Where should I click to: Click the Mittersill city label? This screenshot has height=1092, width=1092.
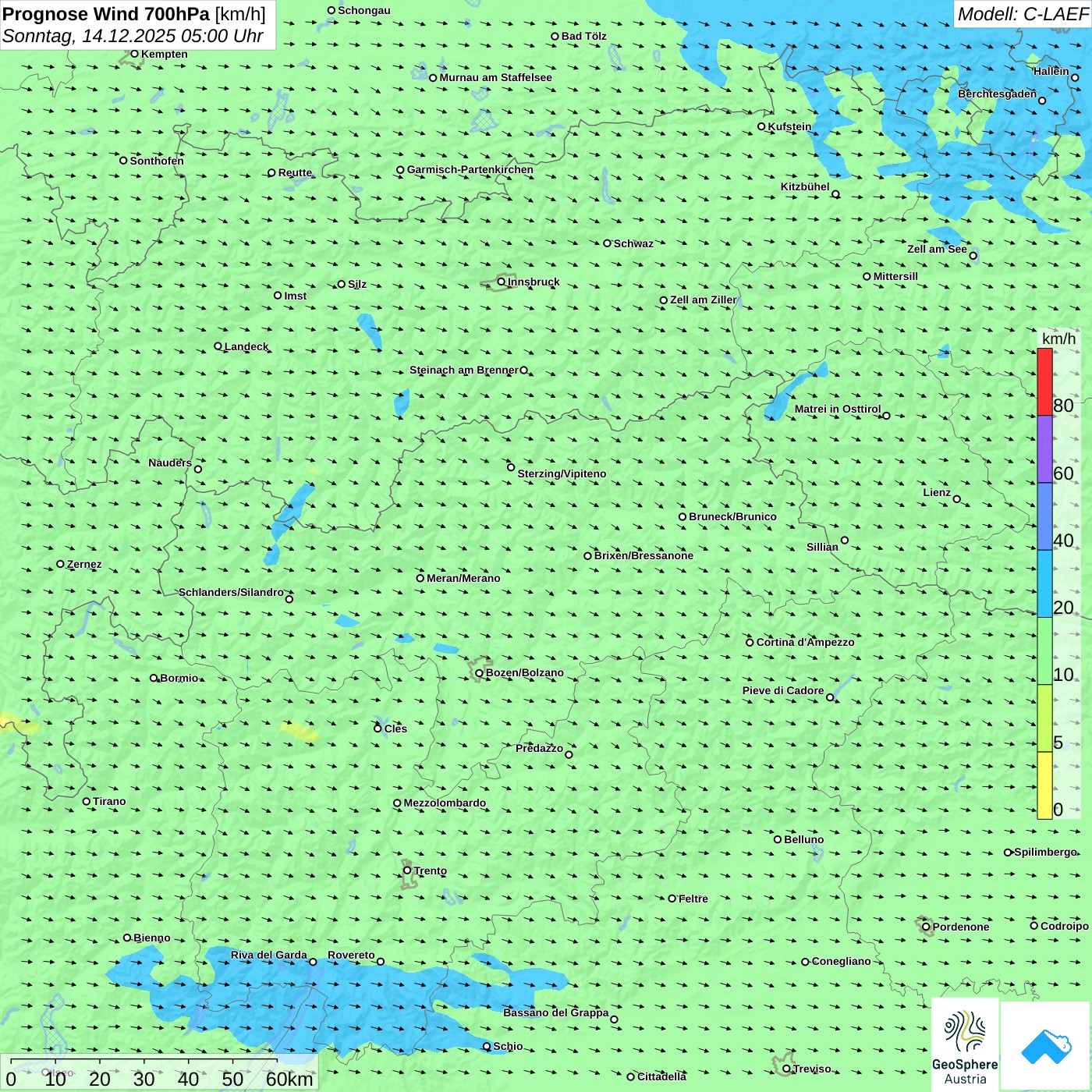(x=895, y=276)
